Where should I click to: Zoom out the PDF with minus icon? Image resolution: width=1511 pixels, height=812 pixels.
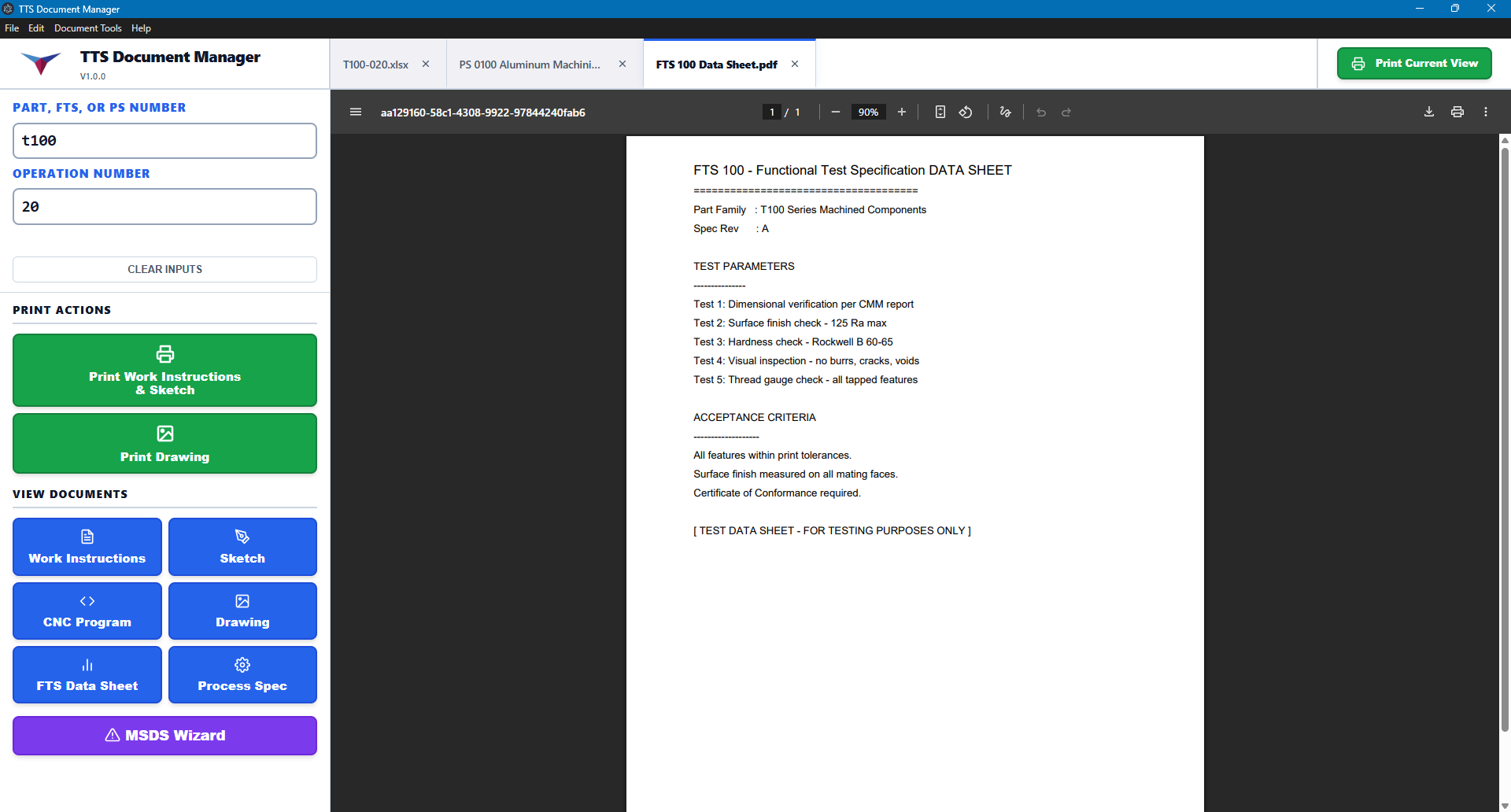[x=835, y=112]
